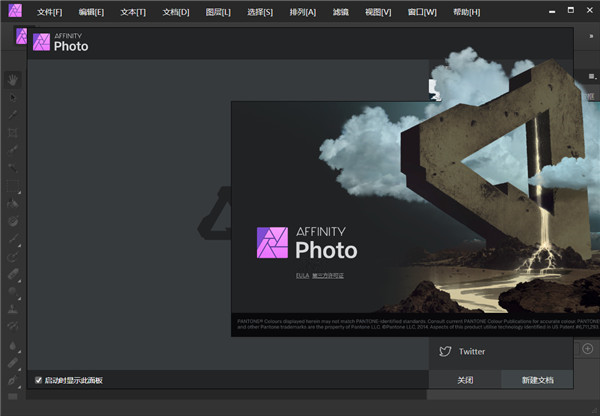The height and width of the screenshot is (416, 600).
Task: Click the Twitter bird icon
Action: tap(445, 351)
